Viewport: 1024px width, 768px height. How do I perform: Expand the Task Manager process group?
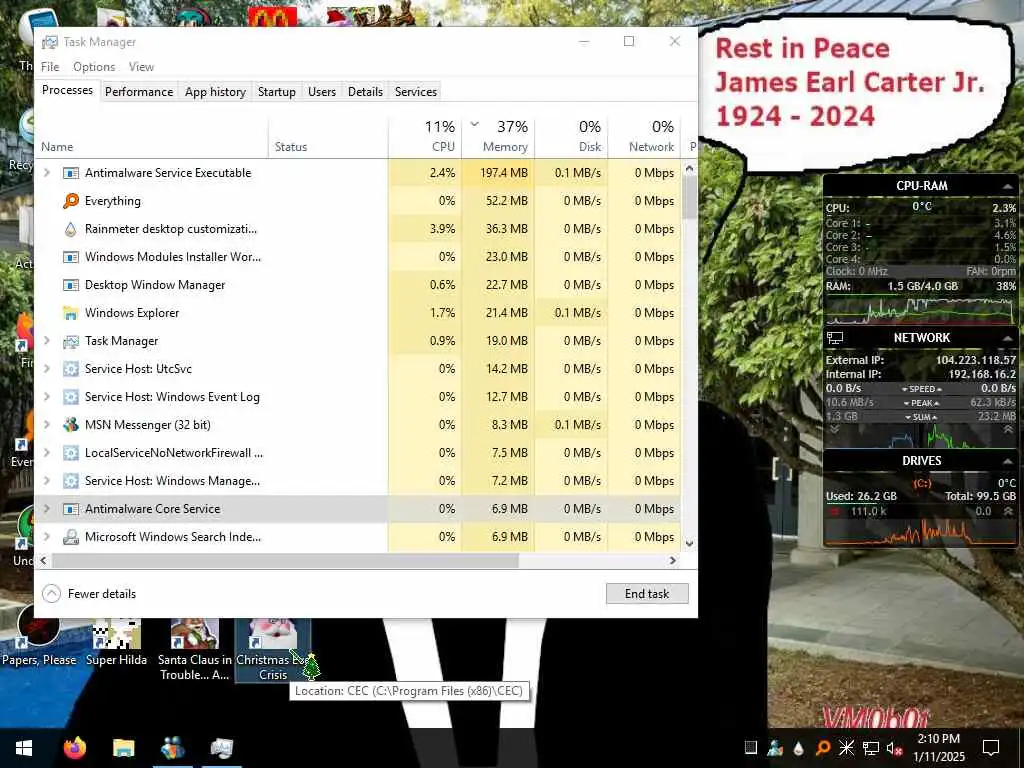(46, 341)
